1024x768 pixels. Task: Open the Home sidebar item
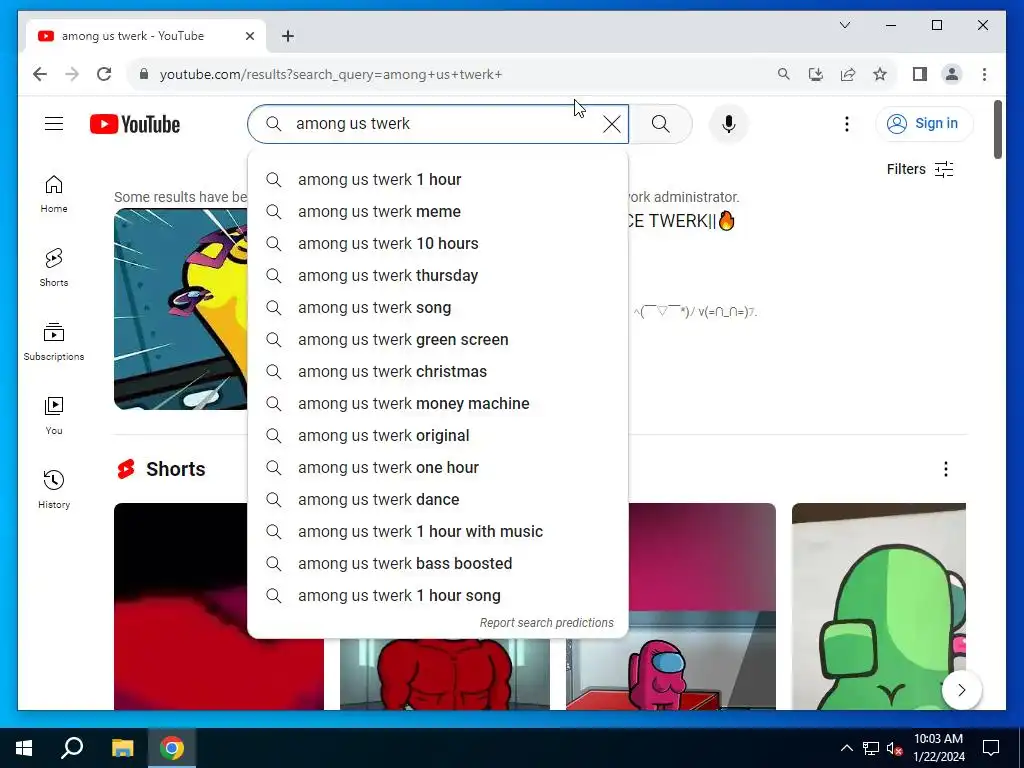pos(54,194)
